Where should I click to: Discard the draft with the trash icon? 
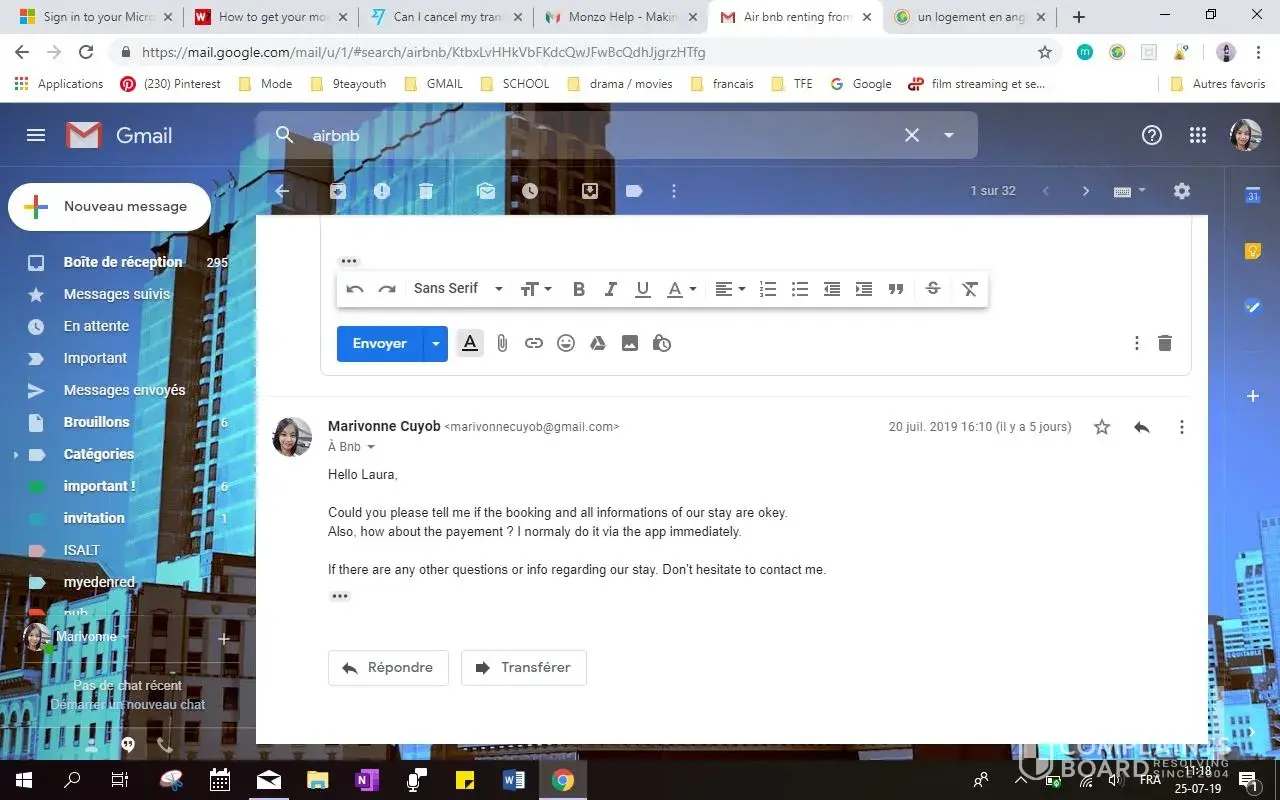coord(1164,343)
